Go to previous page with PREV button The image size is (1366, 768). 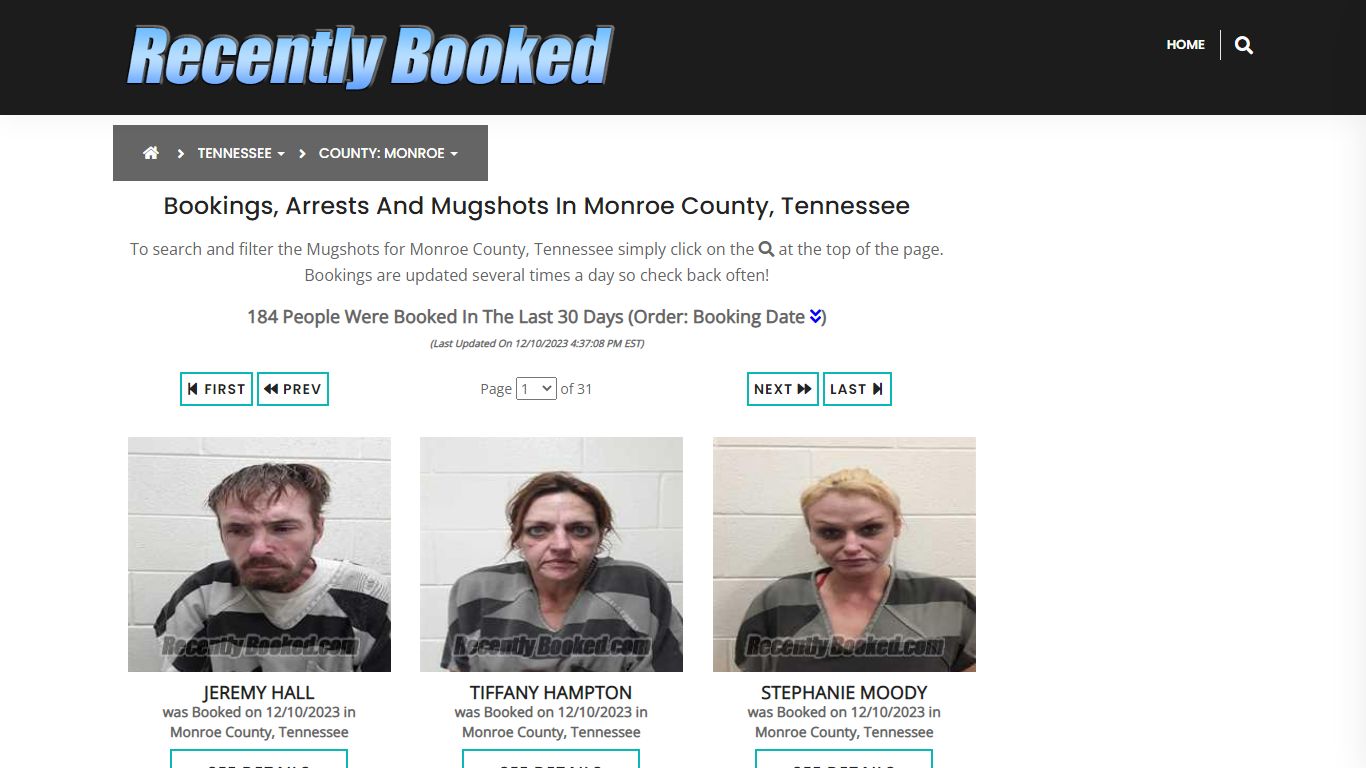[x=293, y=389]
